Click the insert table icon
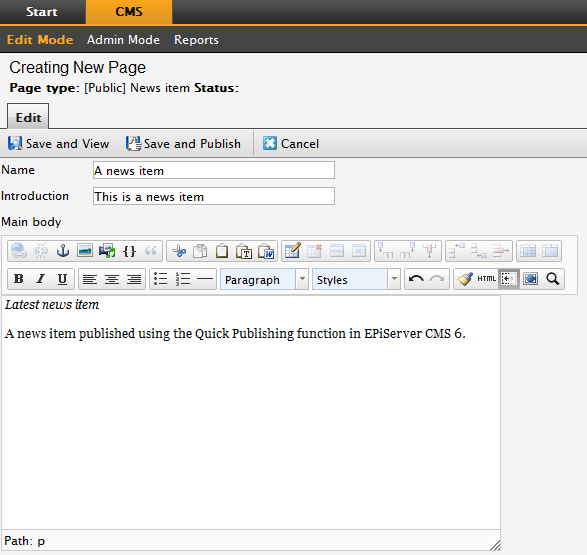This screenshot has height=555, width=587. [x=292, y=251]
